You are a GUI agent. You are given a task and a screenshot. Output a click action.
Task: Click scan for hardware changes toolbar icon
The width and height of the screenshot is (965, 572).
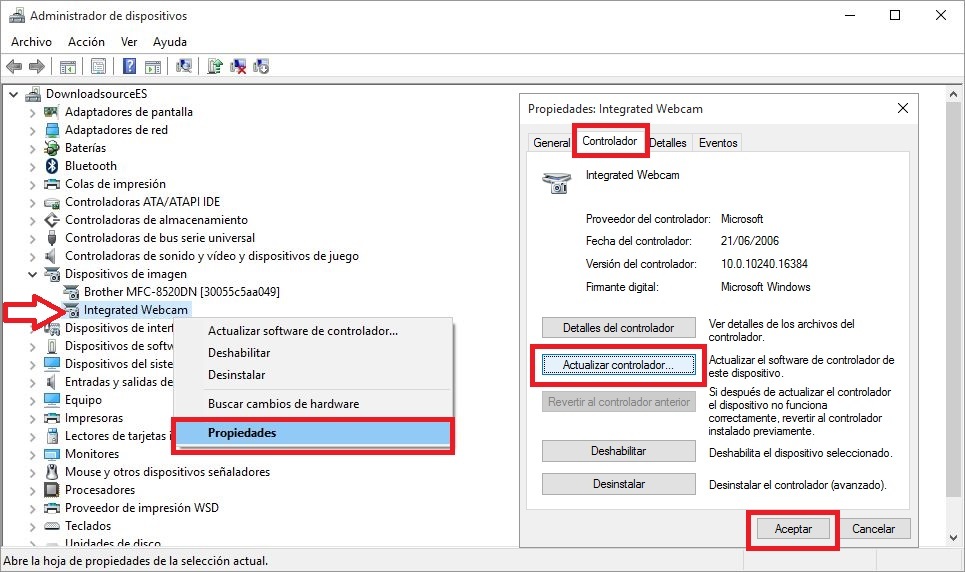pyautogui.click(x=183, y=66)
